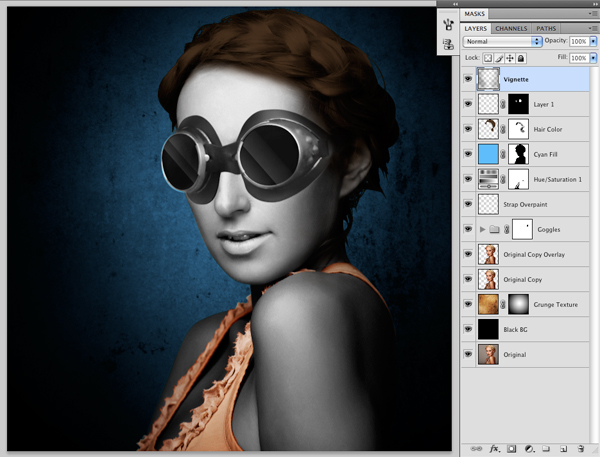Screen dimensions: 600x457
Task: Click the link layers chain icon
Action: 476,449
